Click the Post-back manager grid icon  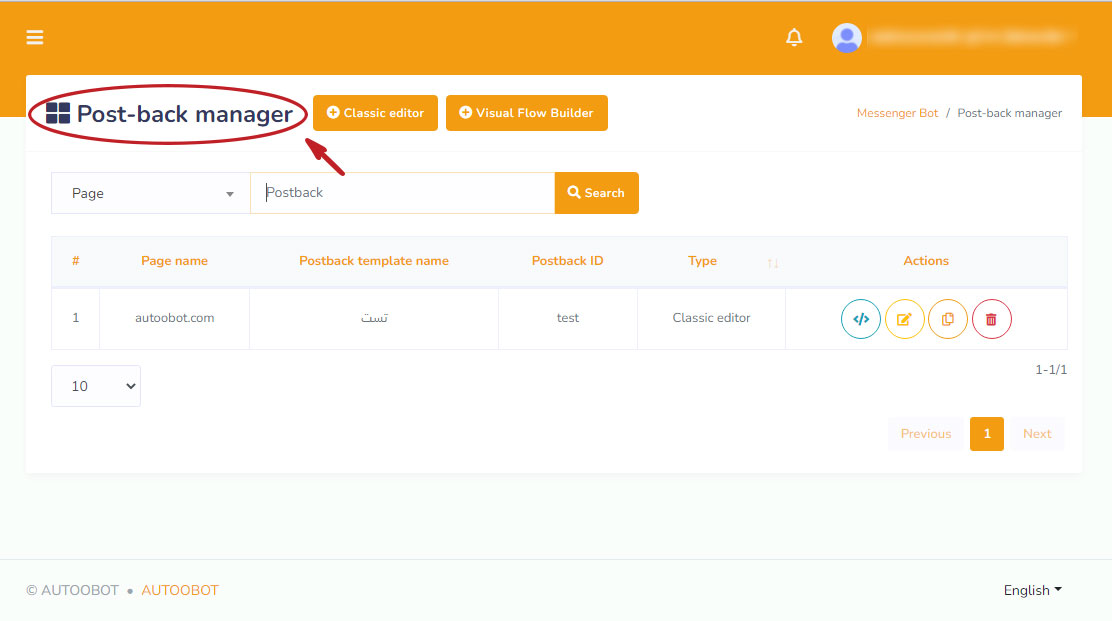click(x=58, y=114)
